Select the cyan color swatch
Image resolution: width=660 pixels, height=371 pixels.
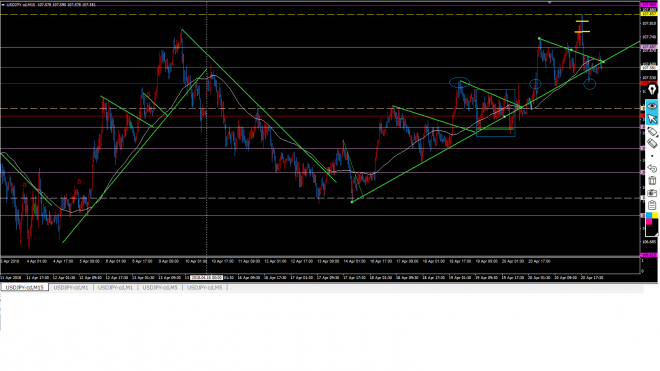649,216
